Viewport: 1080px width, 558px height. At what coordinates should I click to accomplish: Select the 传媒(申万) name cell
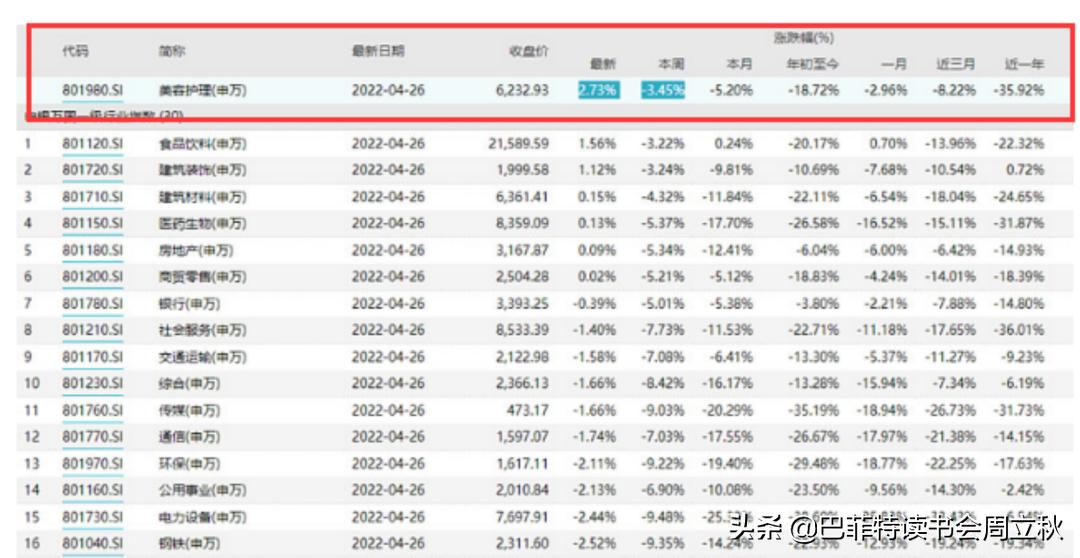(x=189, y=410)
